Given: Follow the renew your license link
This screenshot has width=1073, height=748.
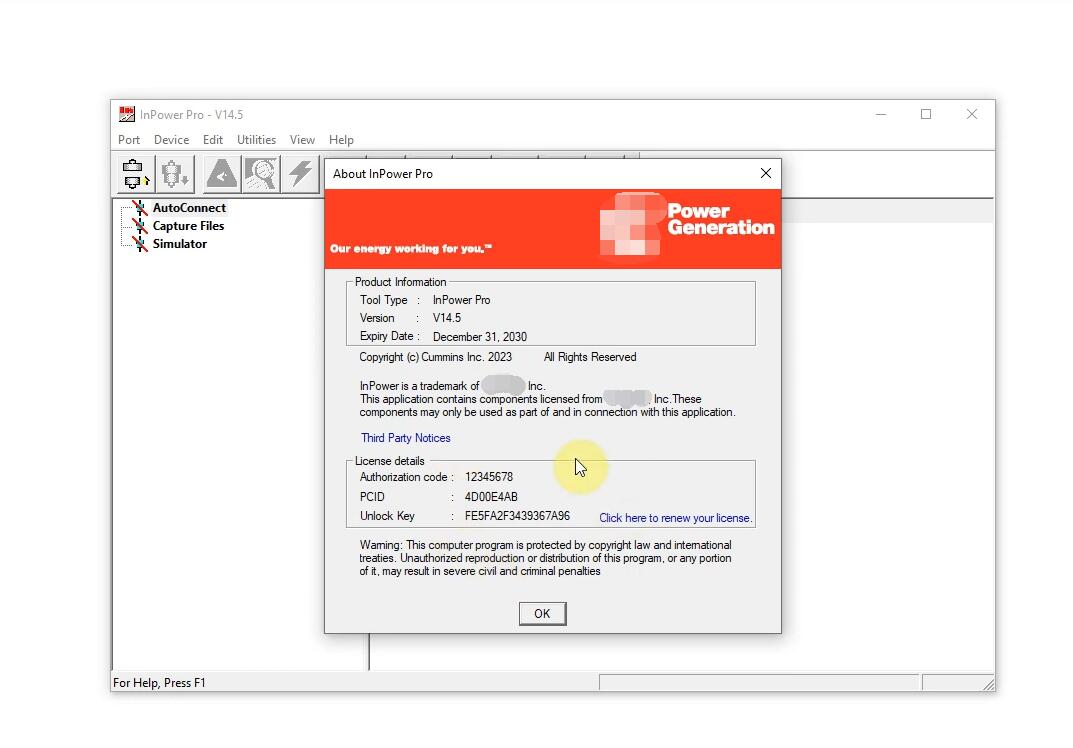Looking at the screenshot, I should click(675, 518).
